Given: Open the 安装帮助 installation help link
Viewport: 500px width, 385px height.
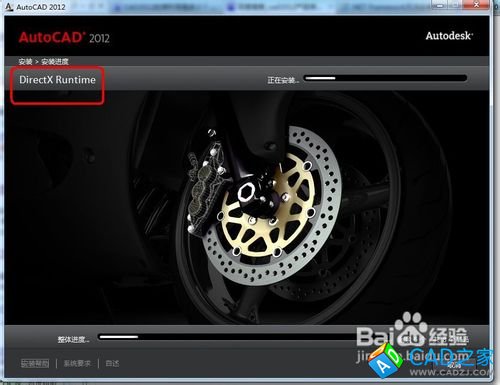Looking at the screenshot, I should (x=35, y=363).
